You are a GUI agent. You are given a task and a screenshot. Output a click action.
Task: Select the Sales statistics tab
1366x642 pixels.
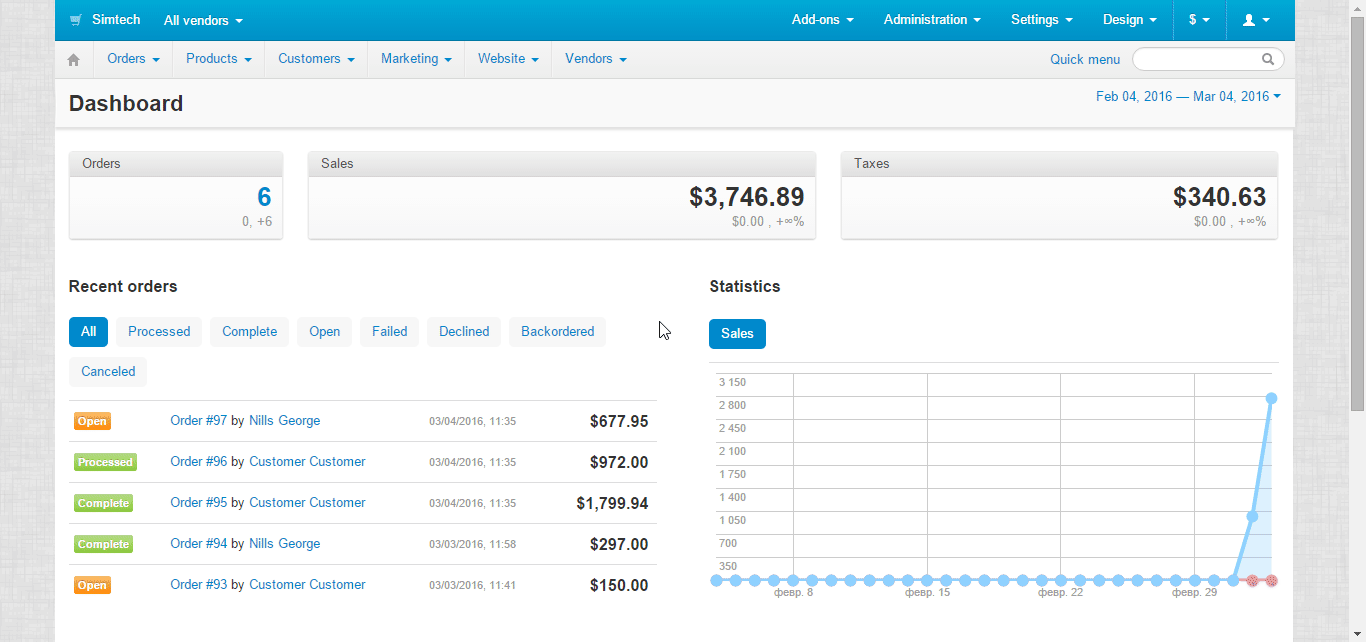737,334
